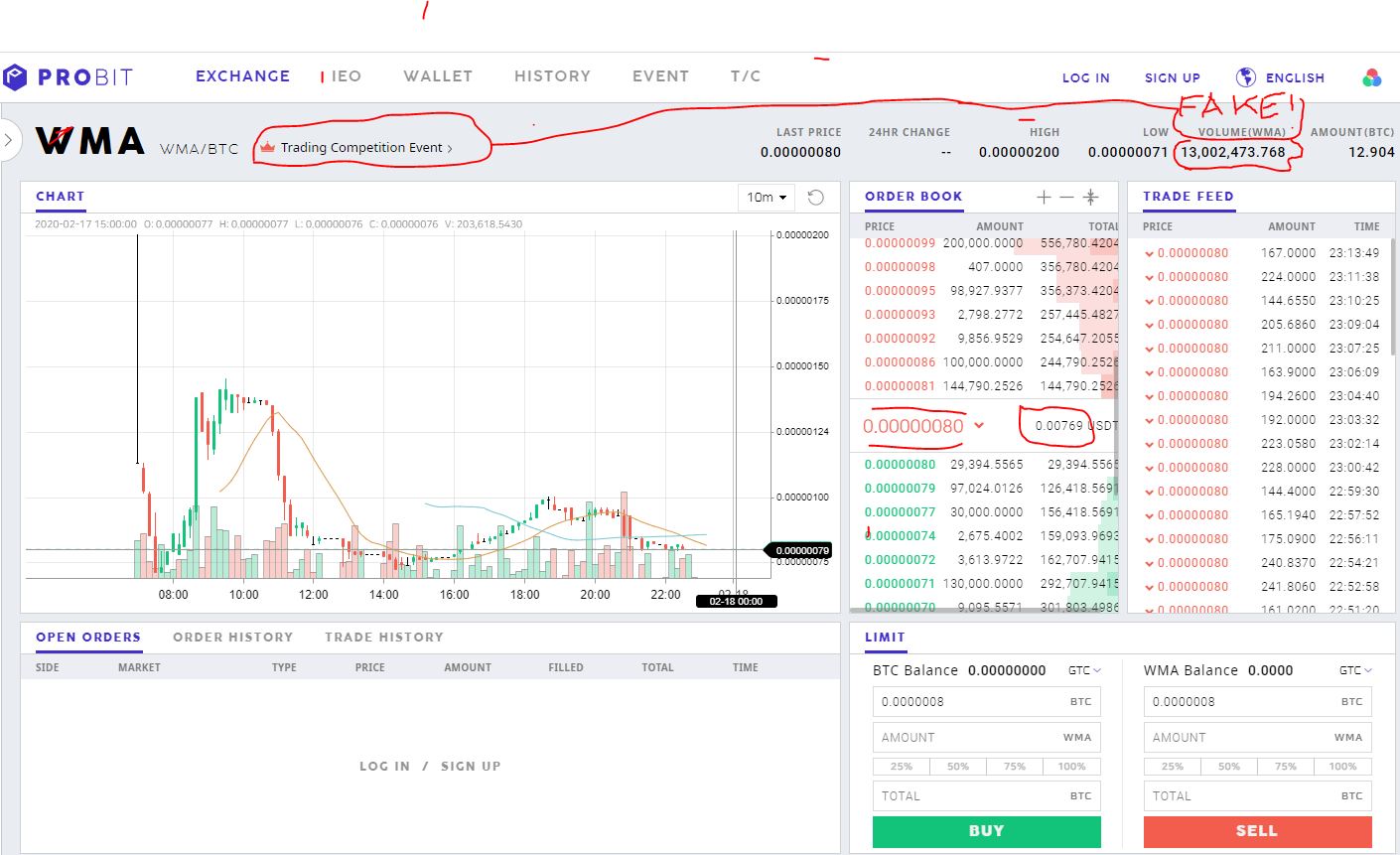The width and height of the screenshot is (1400, 855).
Task: Click the ProBit logo icon
Action: point(15,76)
